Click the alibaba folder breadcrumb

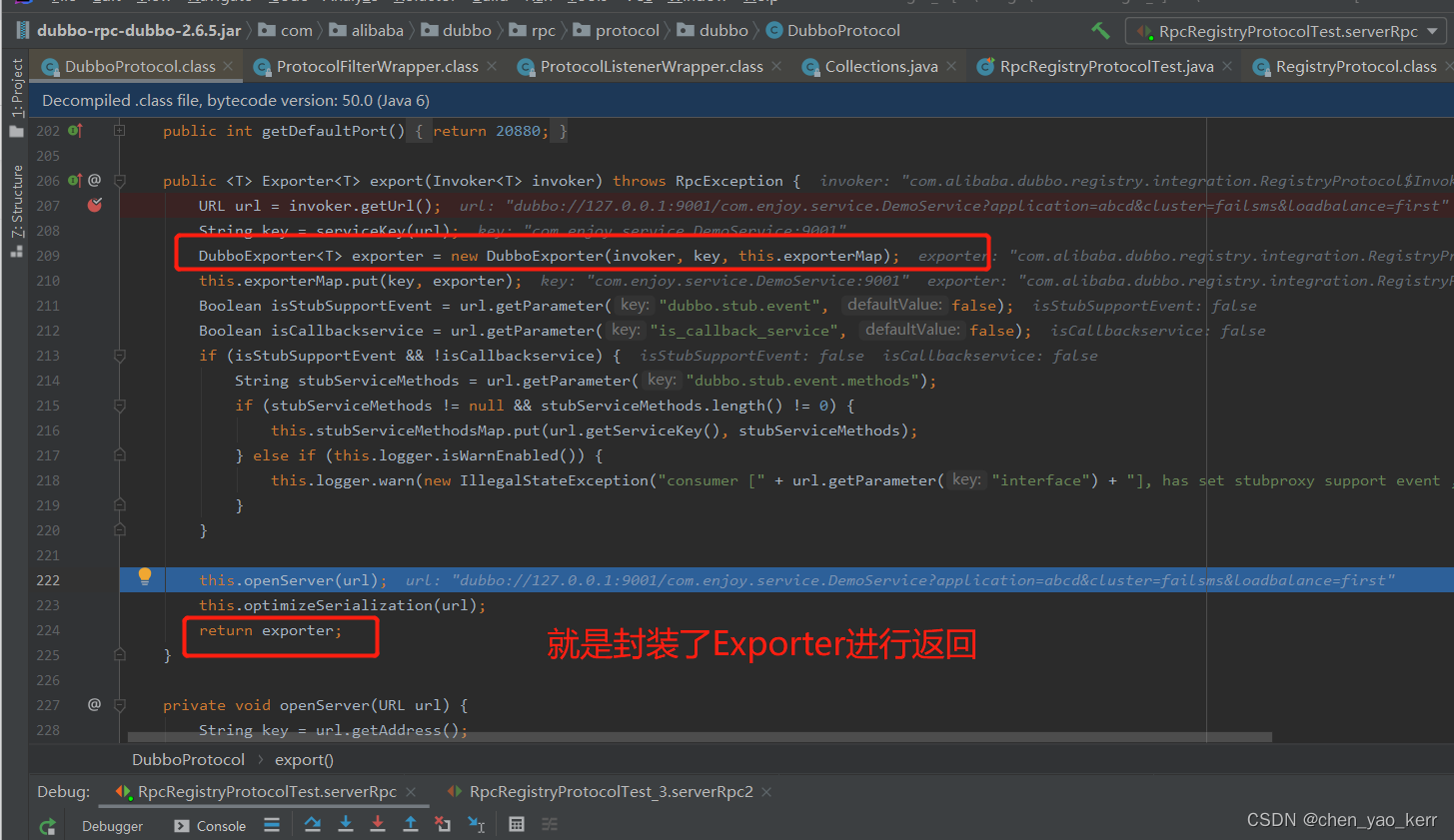tap(367, 31)
